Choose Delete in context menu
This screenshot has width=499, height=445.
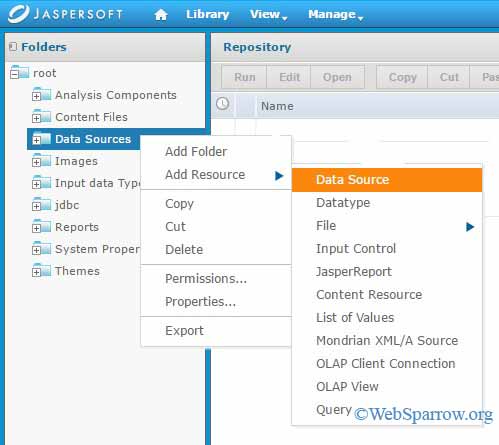click(x=216, y=249)
